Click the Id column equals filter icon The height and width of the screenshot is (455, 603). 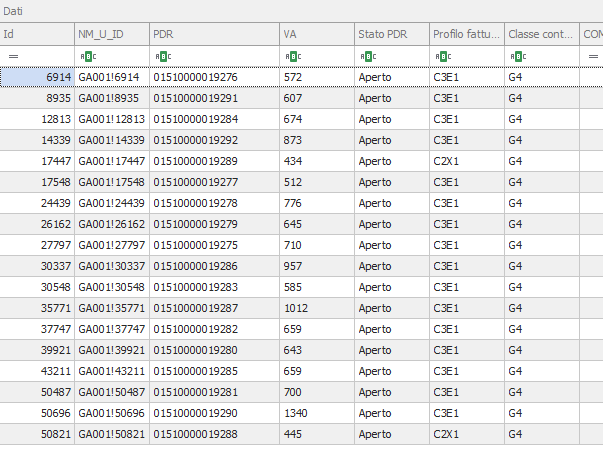[x=13, y=57]
